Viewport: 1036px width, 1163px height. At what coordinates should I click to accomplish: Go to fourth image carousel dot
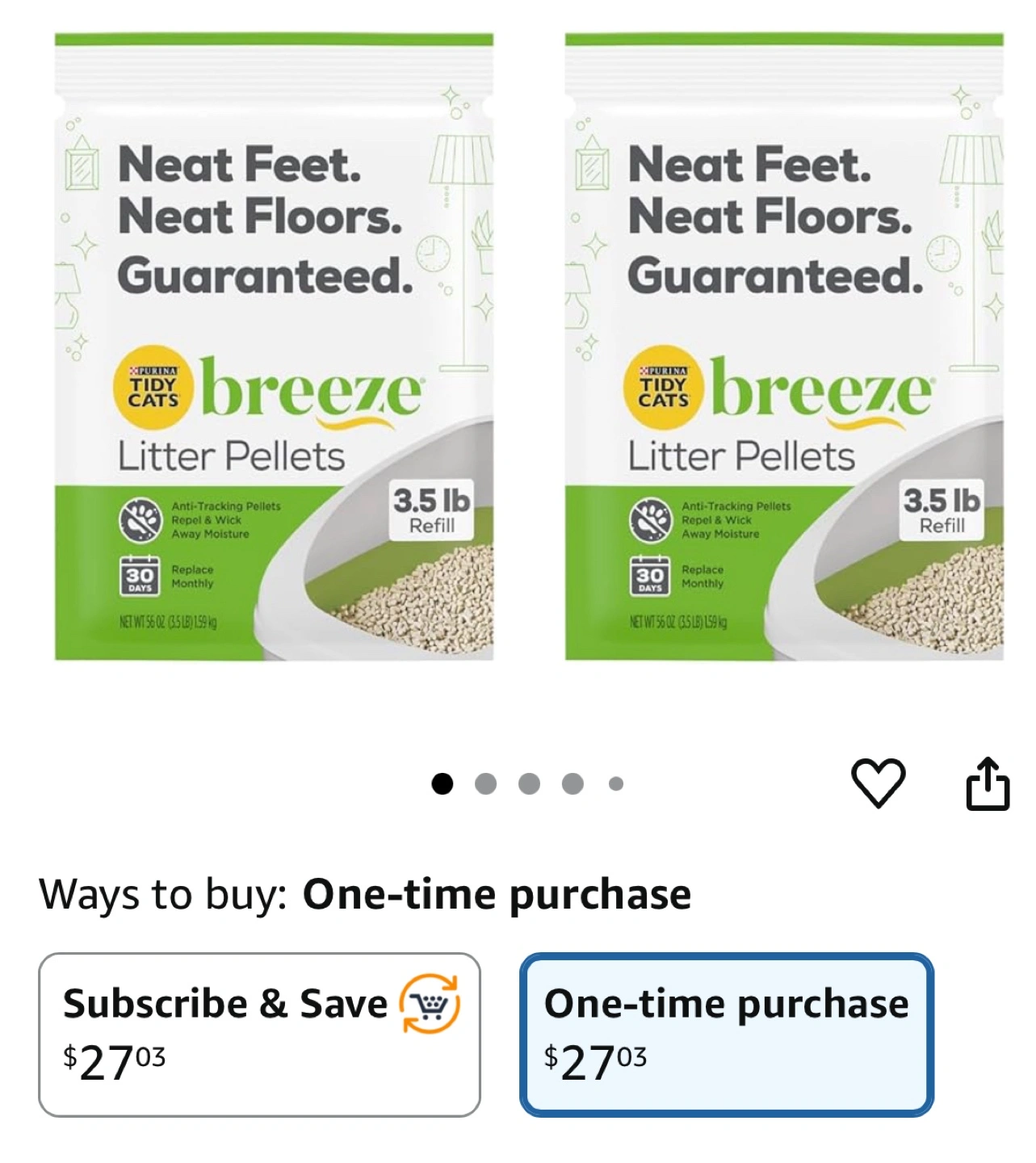573,783
